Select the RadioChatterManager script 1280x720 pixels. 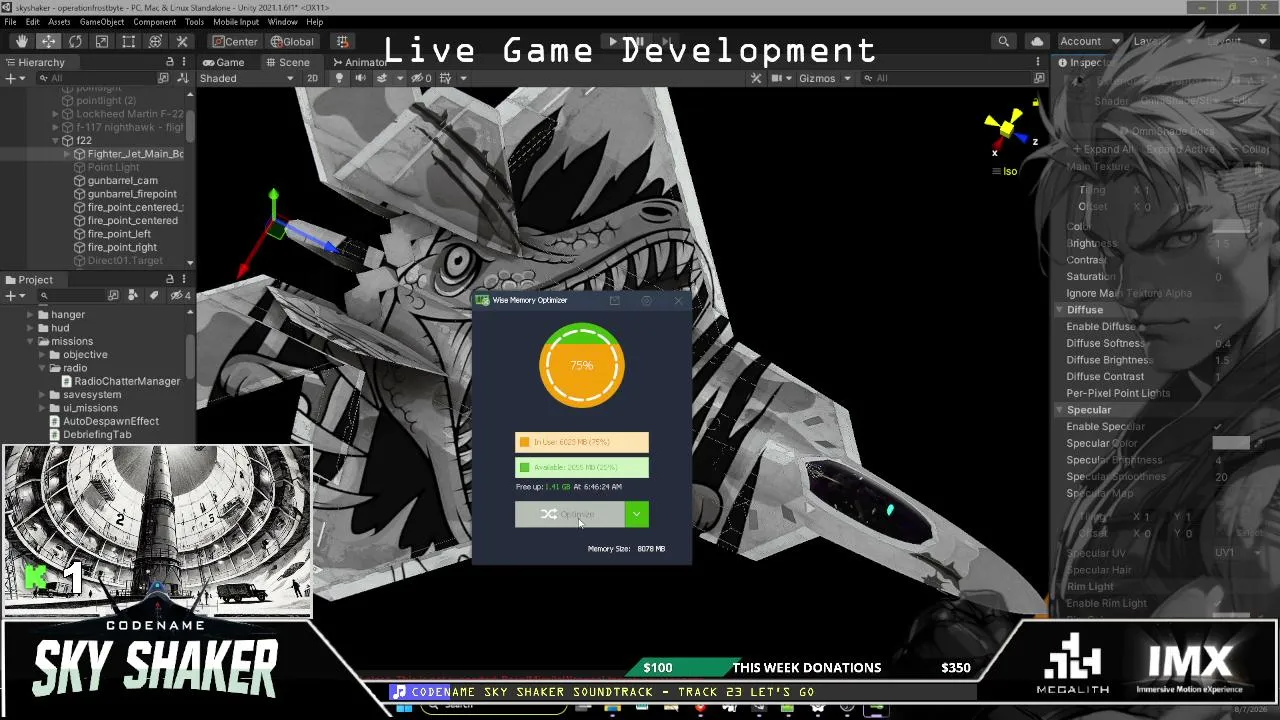coord(121,381)
